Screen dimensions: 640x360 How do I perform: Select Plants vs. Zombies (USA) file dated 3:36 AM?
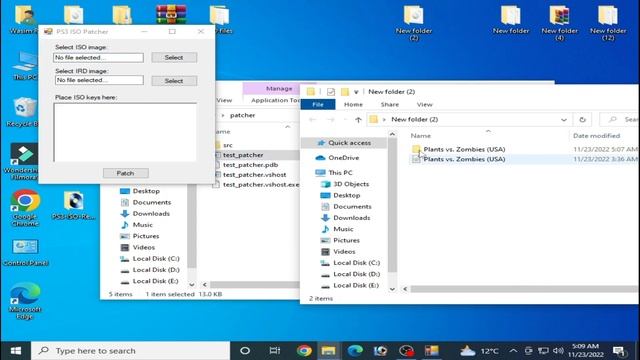pyautogui.click(x=464, y=159)
